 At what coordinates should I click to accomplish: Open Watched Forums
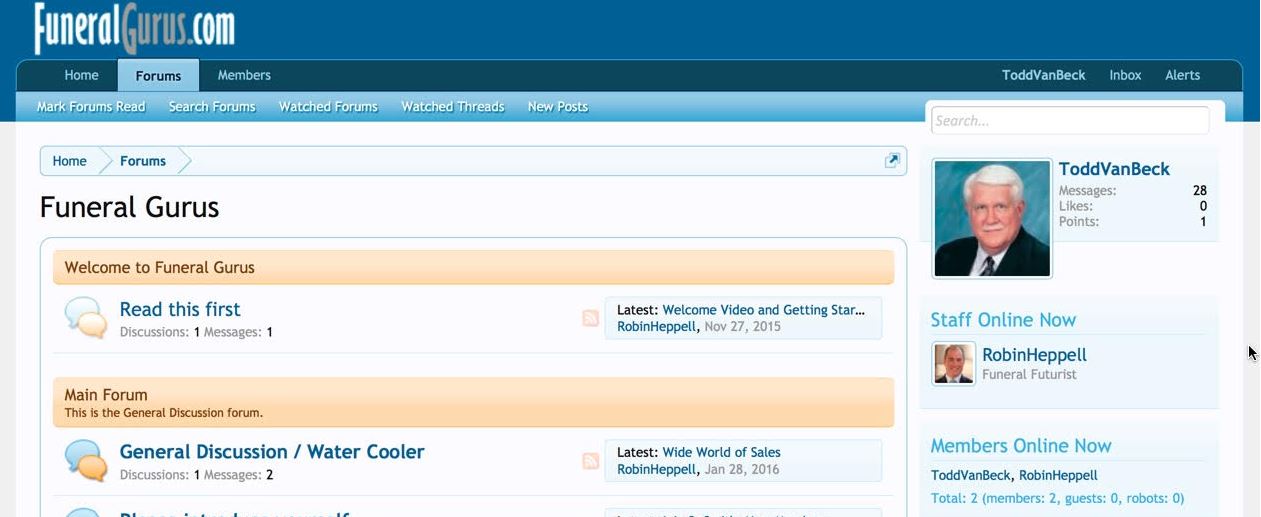point(328,107)
